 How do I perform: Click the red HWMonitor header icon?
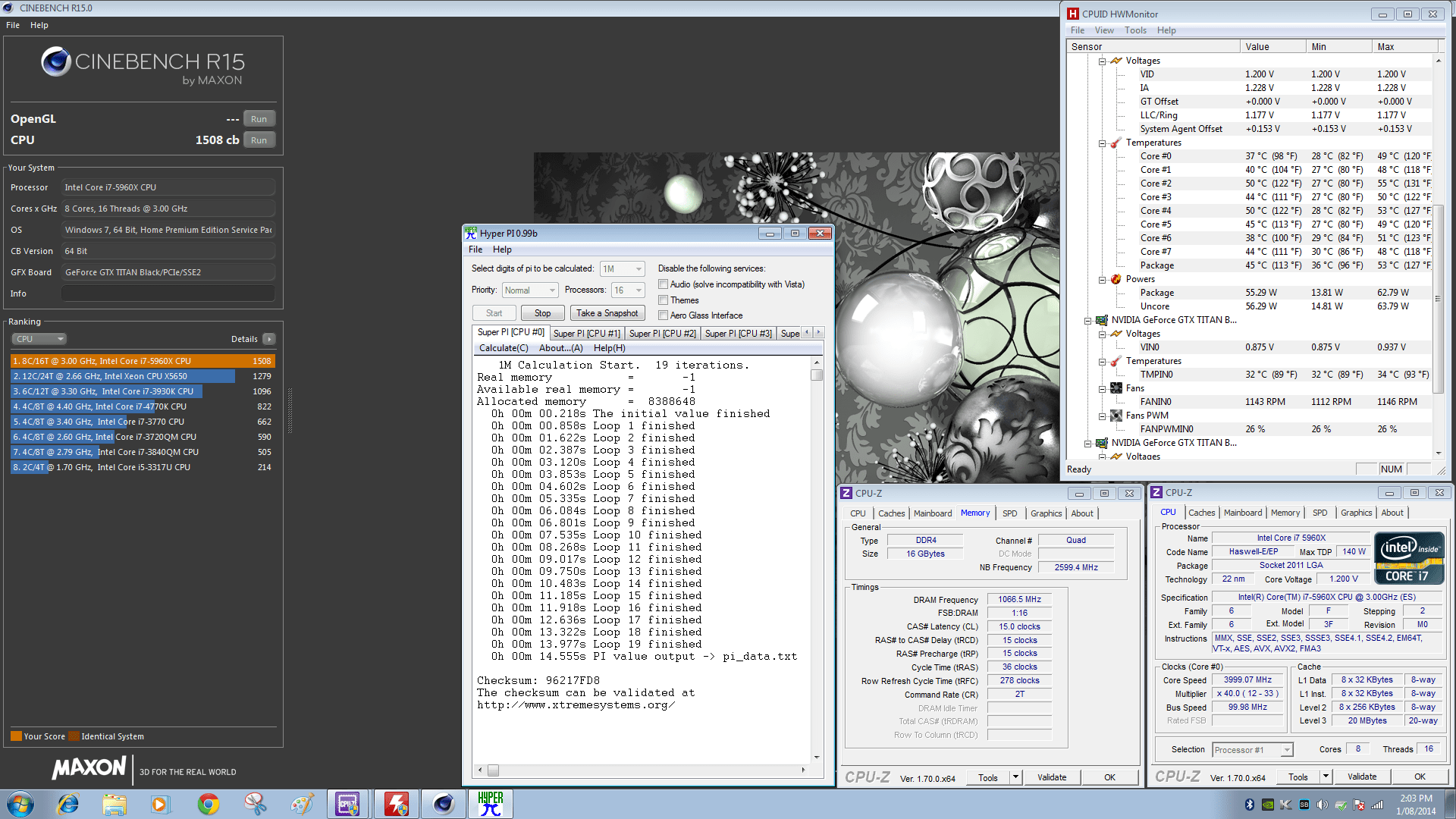pyautogui.click(x=1074, y=14)
